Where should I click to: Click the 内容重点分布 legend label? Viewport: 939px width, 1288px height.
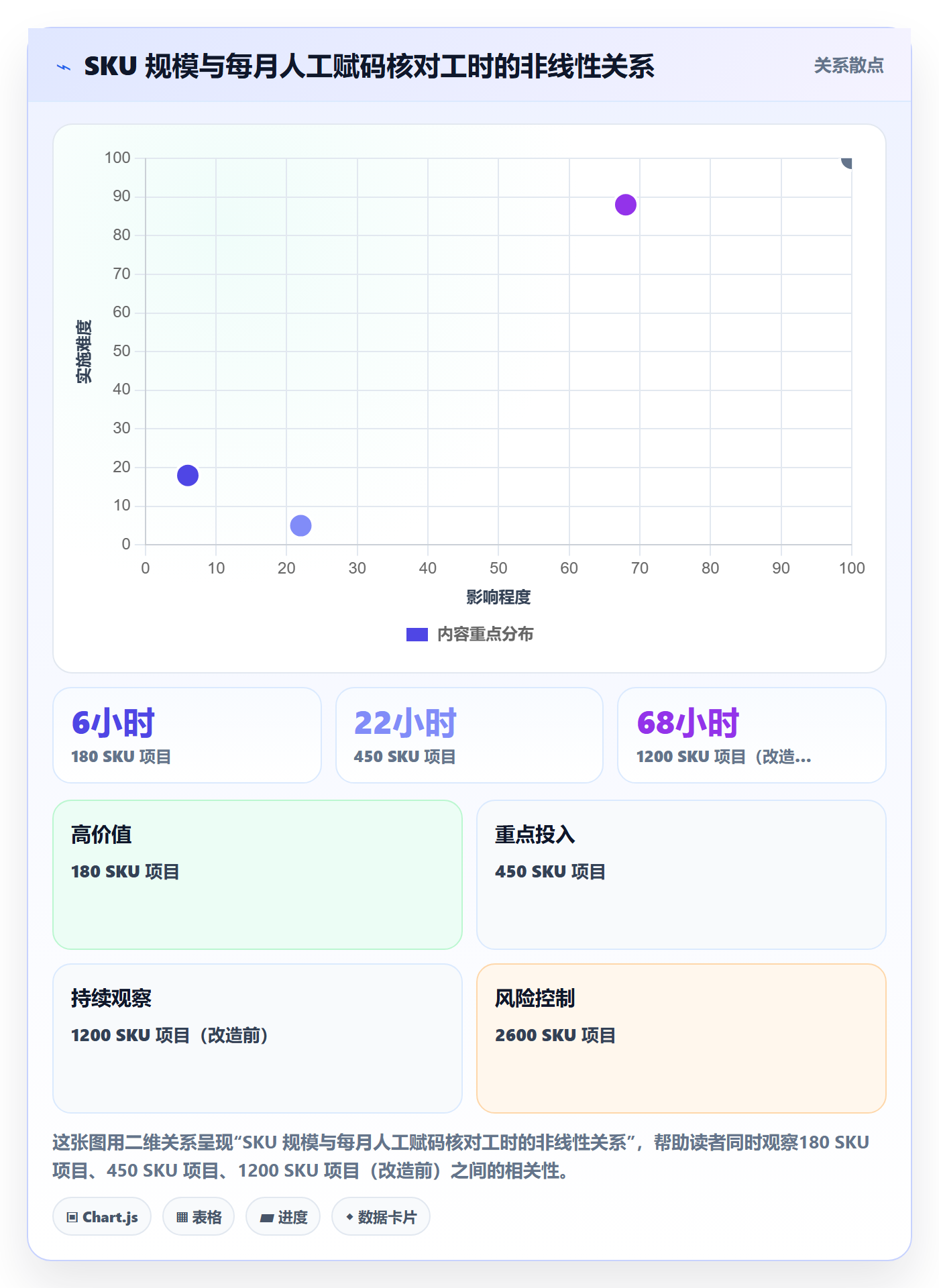(485, 634)
